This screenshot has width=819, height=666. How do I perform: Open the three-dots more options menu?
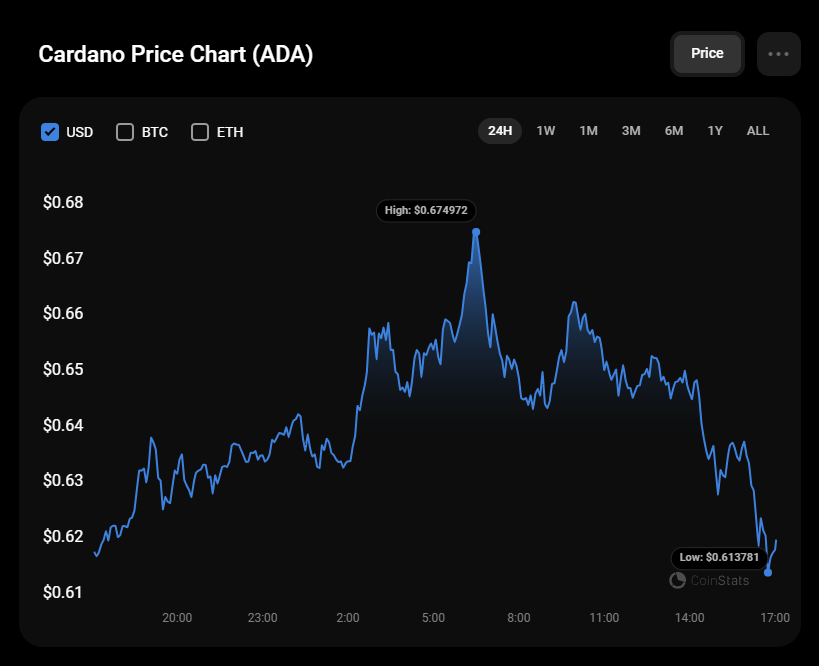pyautogui.click(x=778, y=54)
